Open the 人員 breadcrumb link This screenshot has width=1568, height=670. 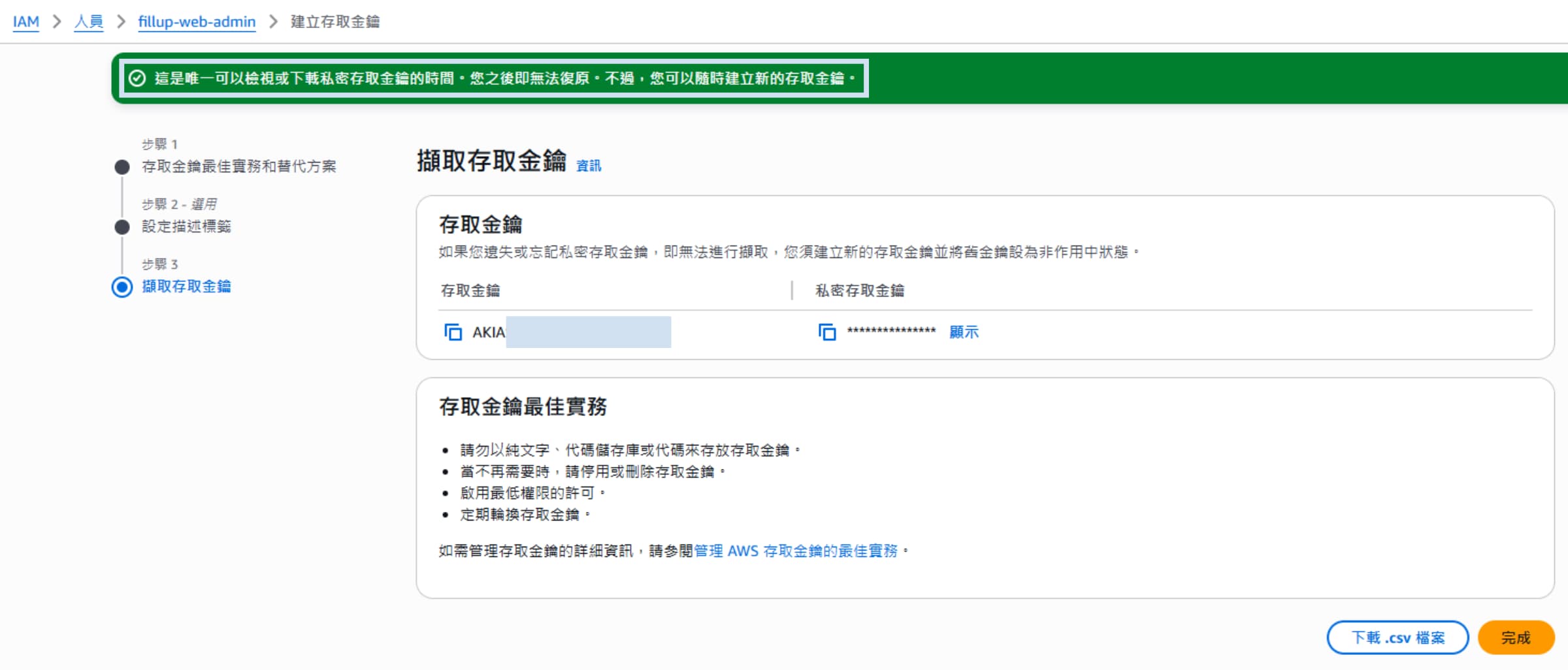click(x=88, y=21)
